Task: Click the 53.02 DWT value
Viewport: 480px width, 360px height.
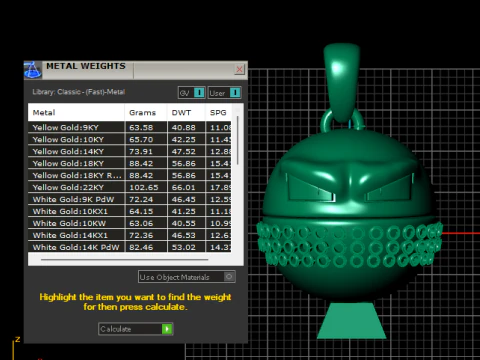Action: point(184,247)
